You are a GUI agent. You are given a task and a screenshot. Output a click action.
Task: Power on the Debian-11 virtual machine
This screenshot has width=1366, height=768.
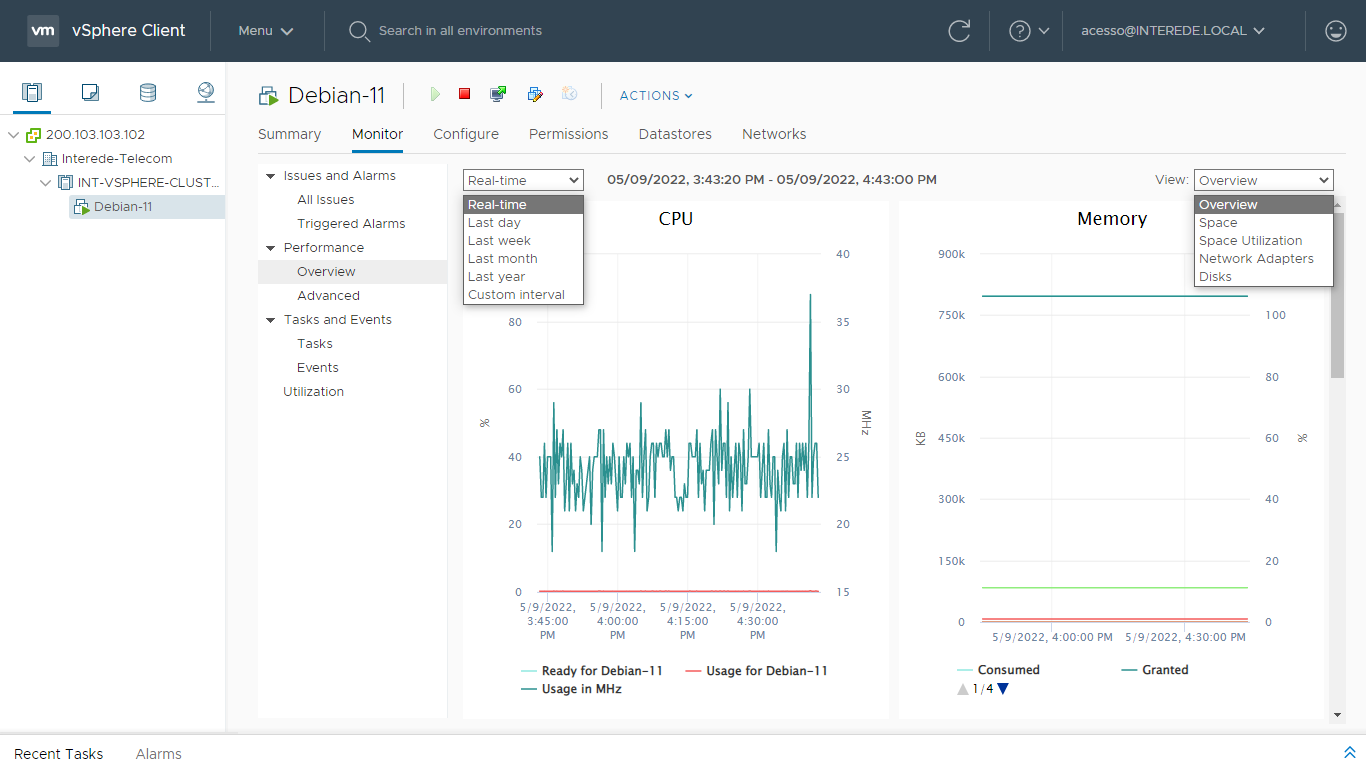[x=435, y=94]
